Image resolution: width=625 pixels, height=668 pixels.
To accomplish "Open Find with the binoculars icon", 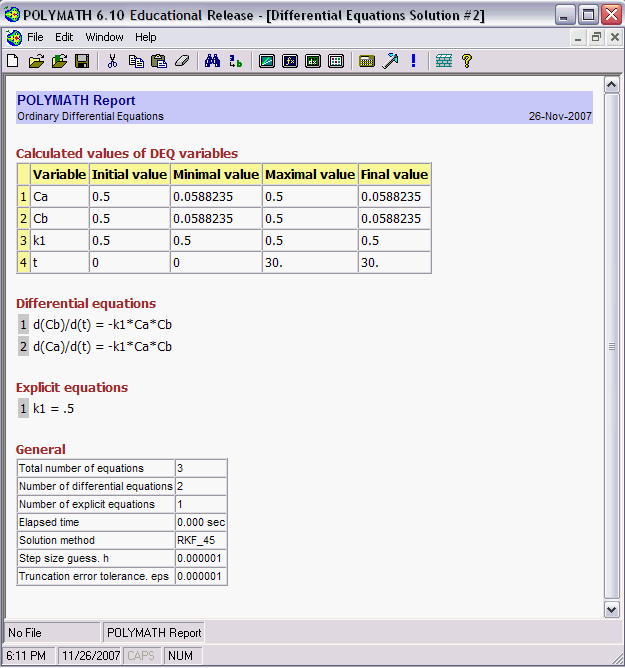I will pos(212,61).
